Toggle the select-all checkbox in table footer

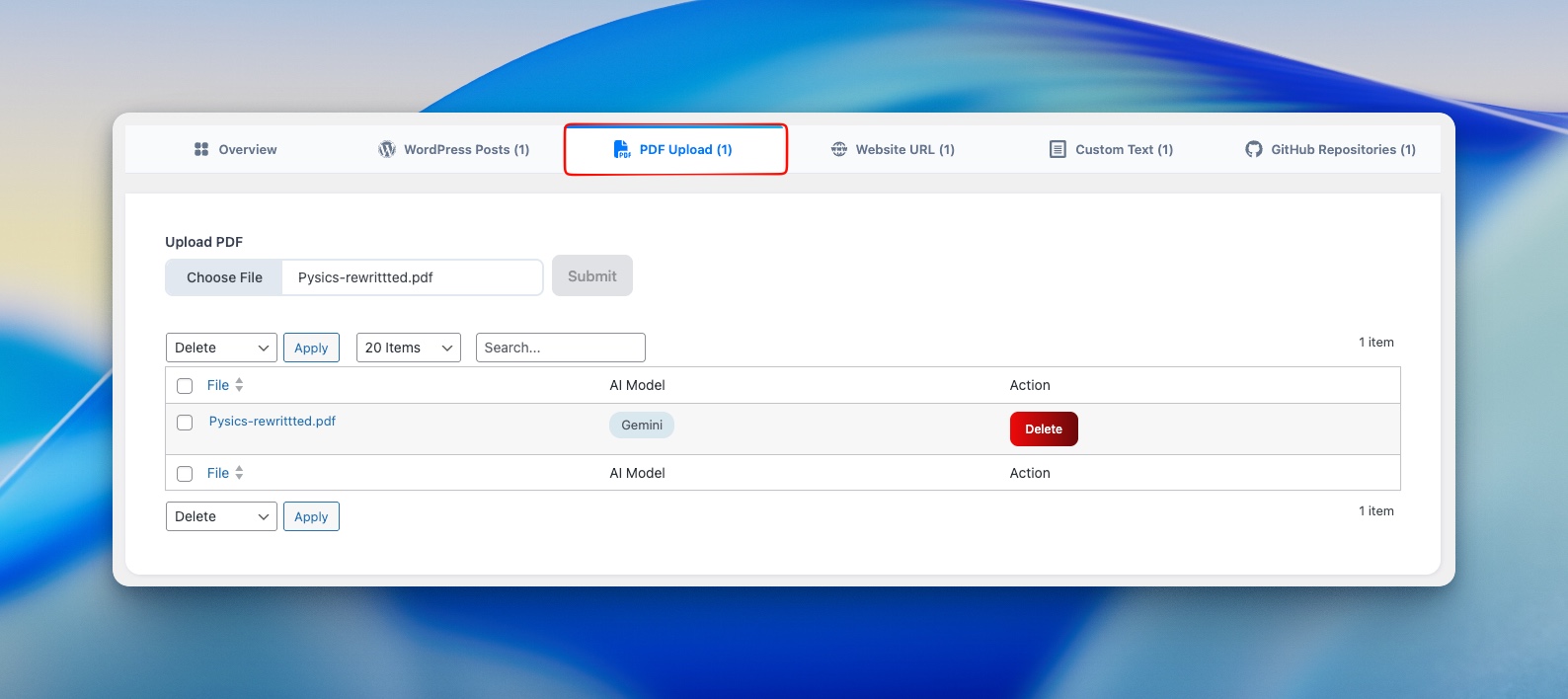tap(185, 474)
